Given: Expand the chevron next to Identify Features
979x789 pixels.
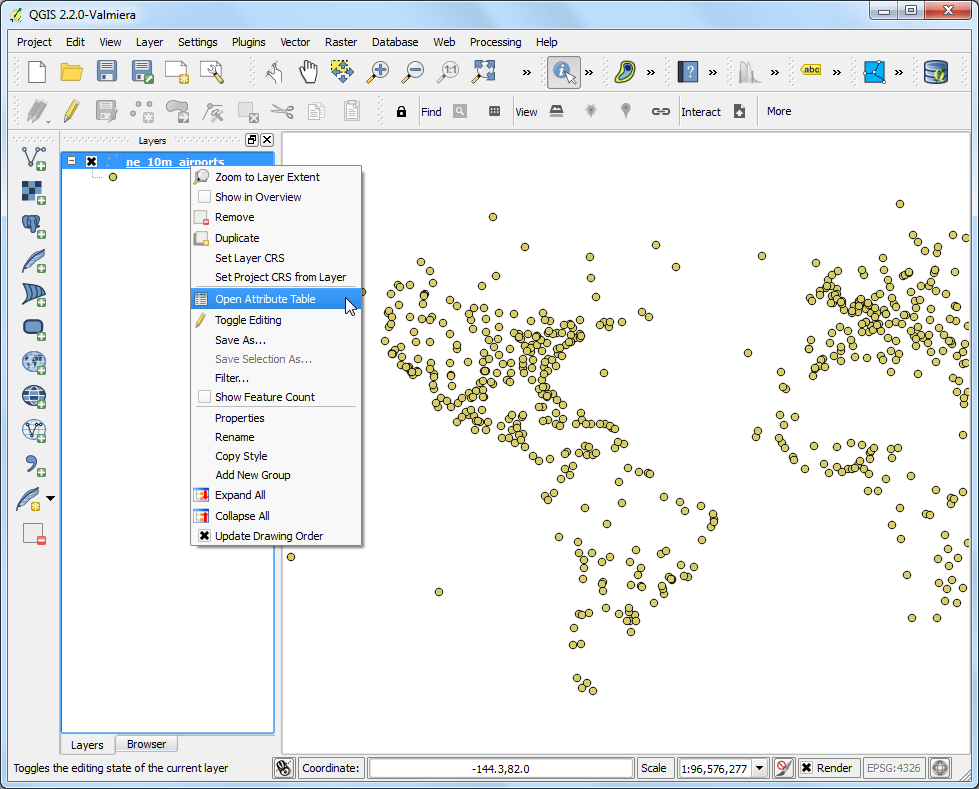Looking at the screenshot, I should click(589, 72).
